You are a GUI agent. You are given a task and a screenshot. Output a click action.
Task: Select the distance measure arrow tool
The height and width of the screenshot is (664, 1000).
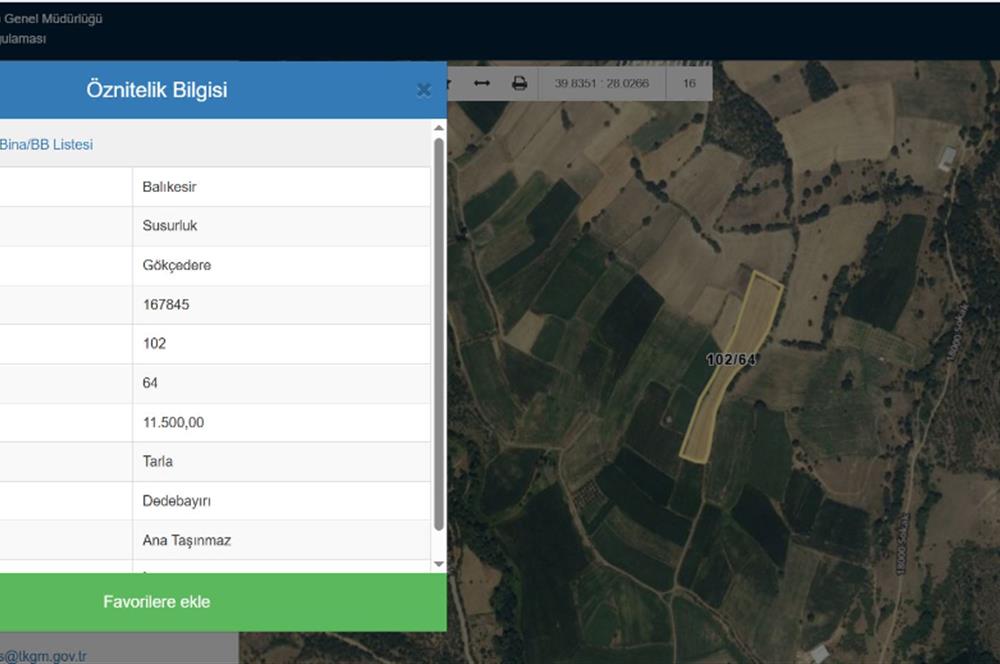(482, 83)
